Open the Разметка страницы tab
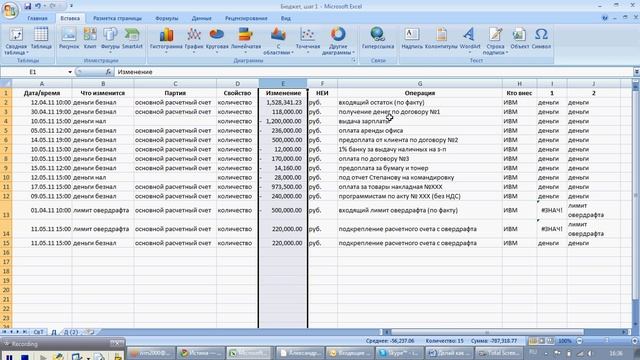Screen dimensions: 640x360 pyautogui.click(x=117, y=18)
